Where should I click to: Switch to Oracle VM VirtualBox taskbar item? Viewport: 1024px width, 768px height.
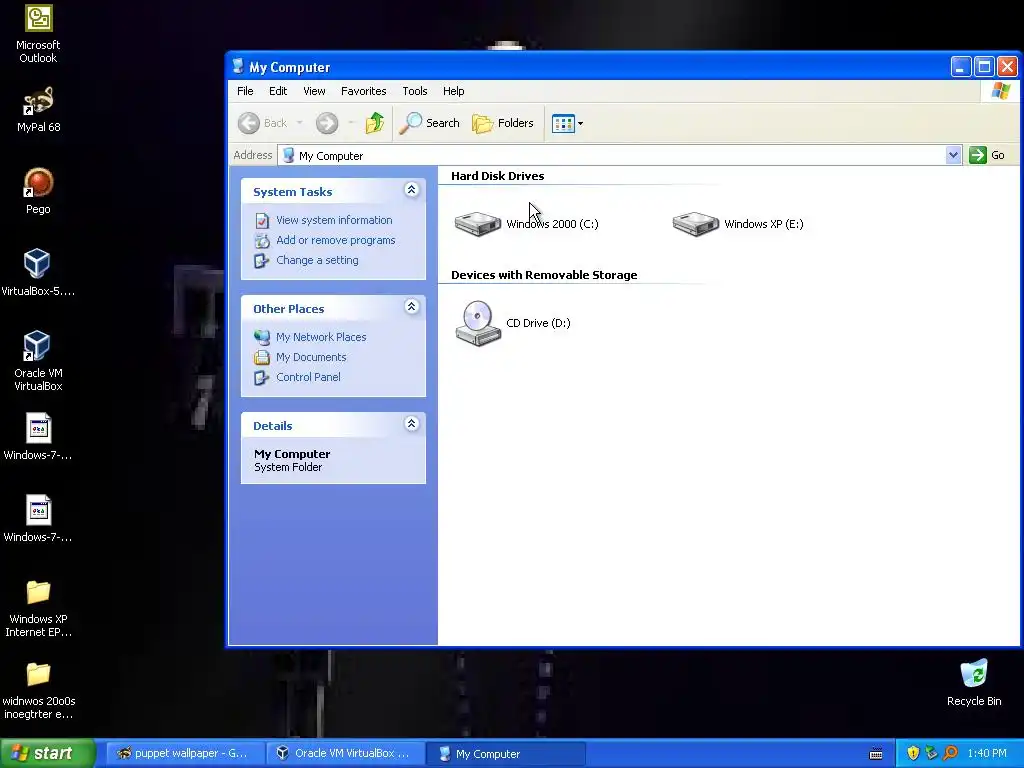345,753
